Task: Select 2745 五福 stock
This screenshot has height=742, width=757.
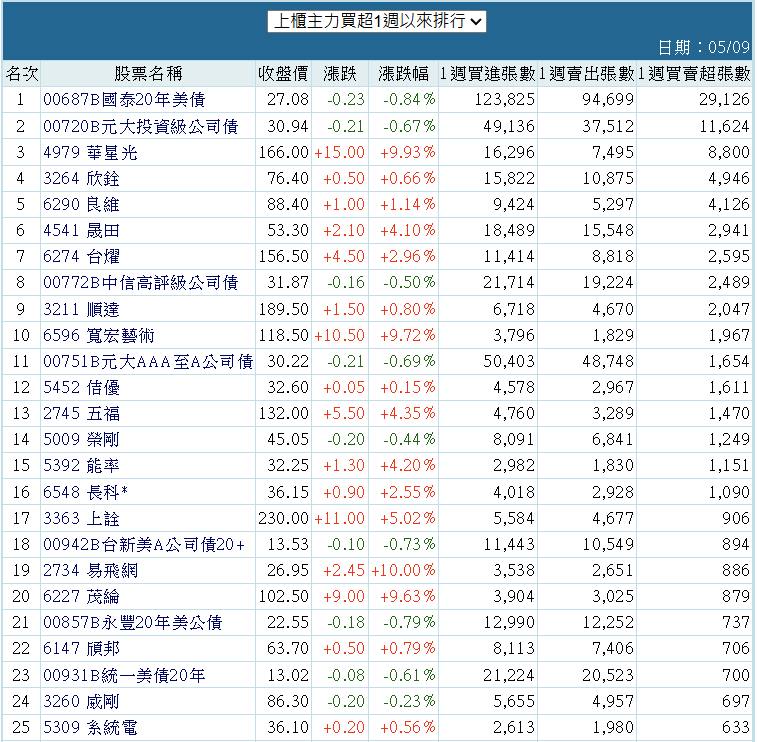Action: (x=81, y=413)
